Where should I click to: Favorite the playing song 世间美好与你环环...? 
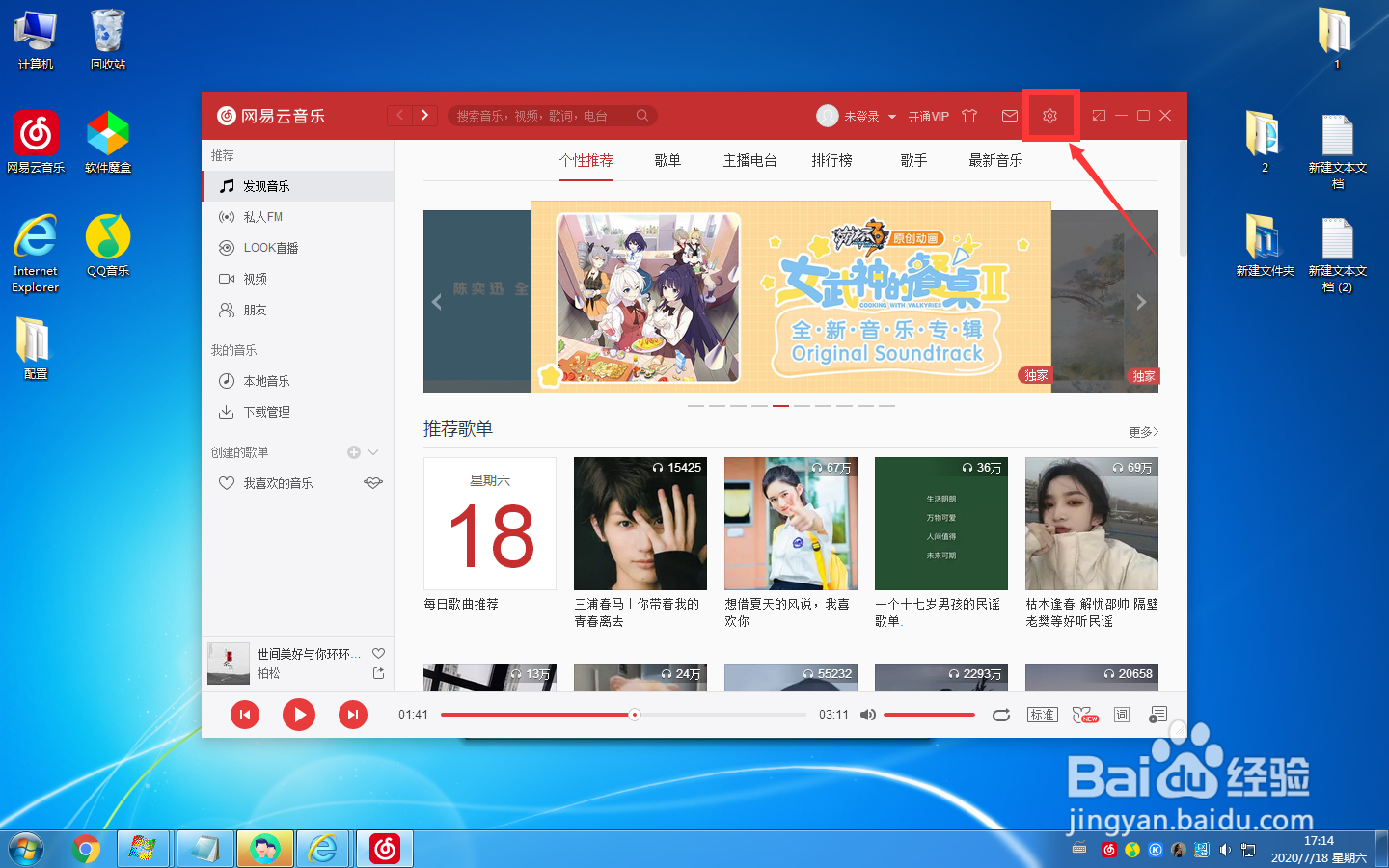pyautogui.click(x=378, y=653)
